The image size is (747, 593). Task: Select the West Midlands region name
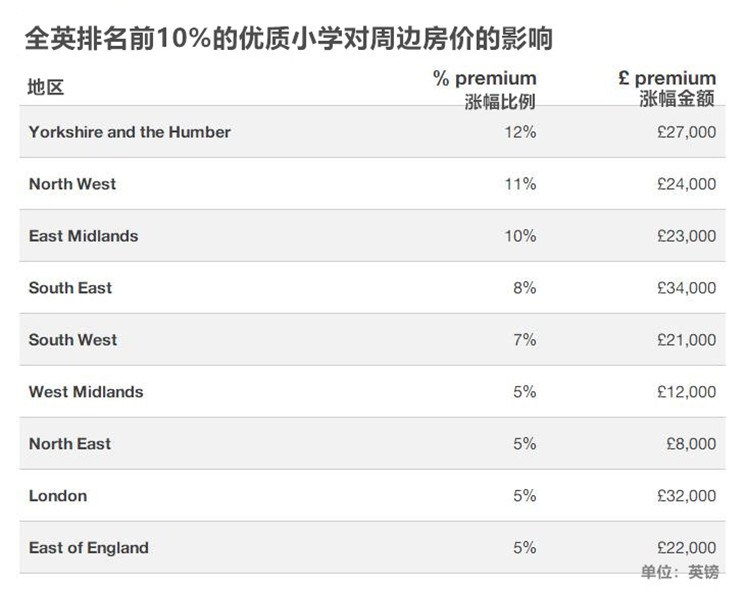click(x=86, y=392)
